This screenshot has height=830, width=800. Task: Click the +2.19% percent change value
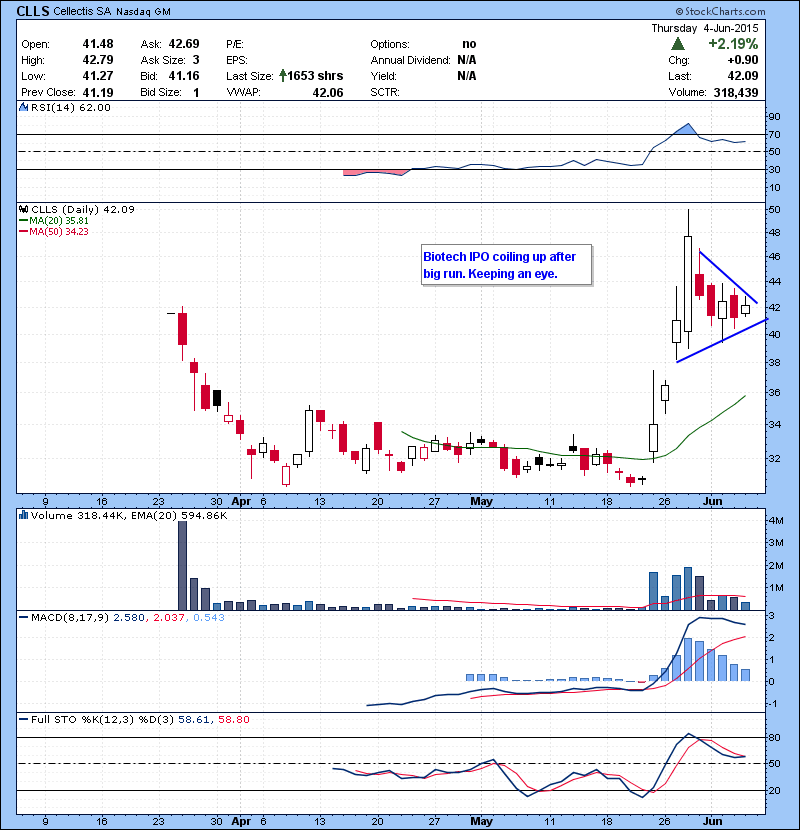point(733,43)
